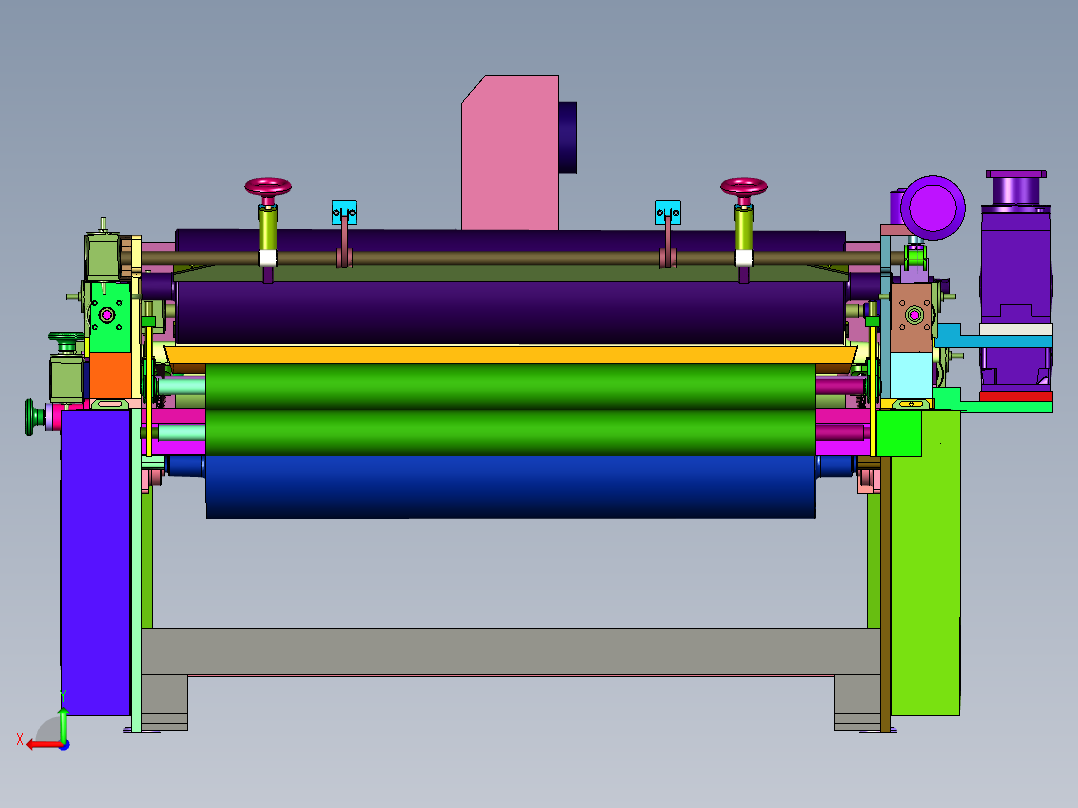Select the light cyan block below brown block
Viewport: 1078px width, 808px height.
(x=912, y=375)
